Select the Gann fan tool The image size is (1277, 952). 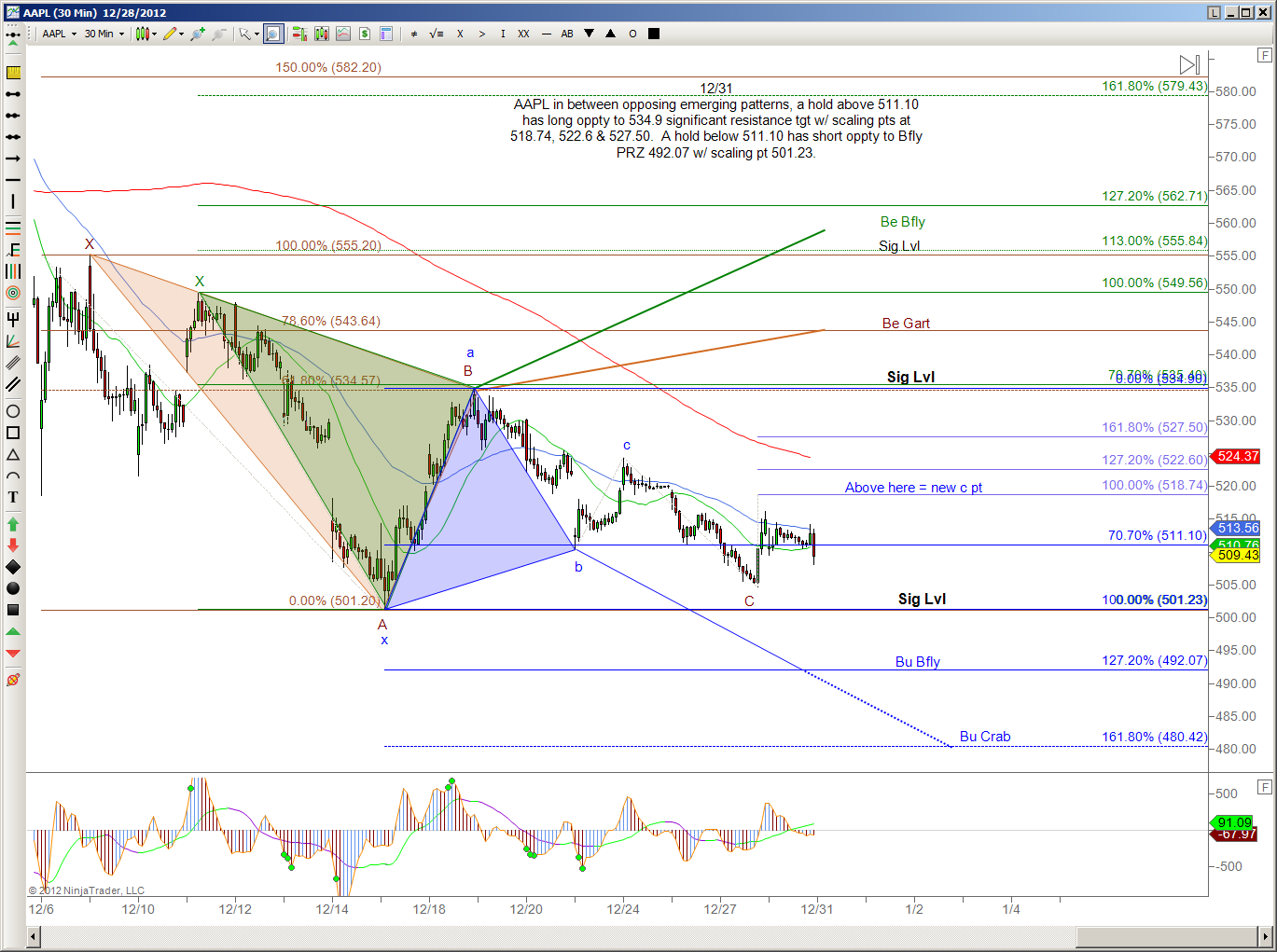click(13, 341)
